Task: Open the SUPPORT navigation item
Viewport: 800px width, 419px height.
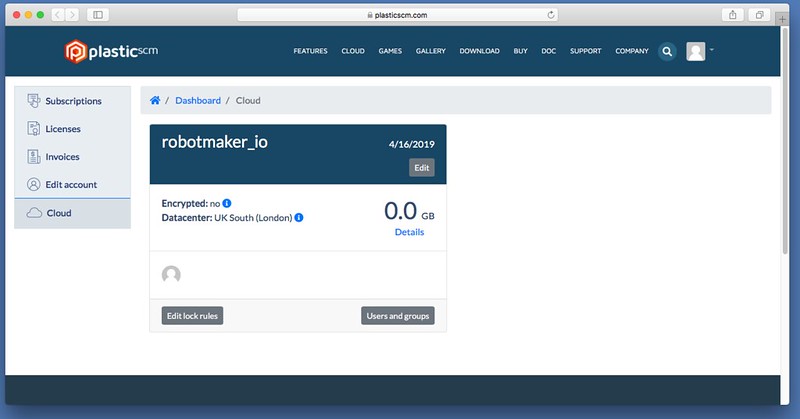Action: tap(586, 51)
